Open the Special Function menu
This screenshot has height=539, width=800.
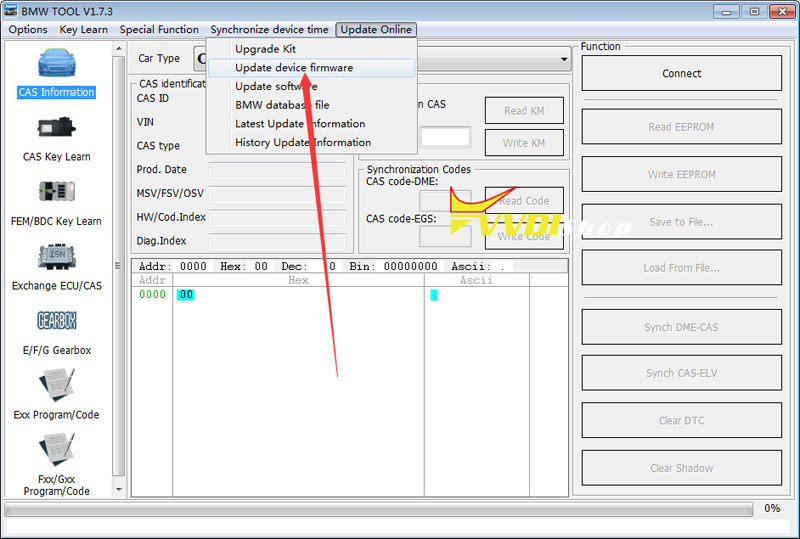click(159, 30)
